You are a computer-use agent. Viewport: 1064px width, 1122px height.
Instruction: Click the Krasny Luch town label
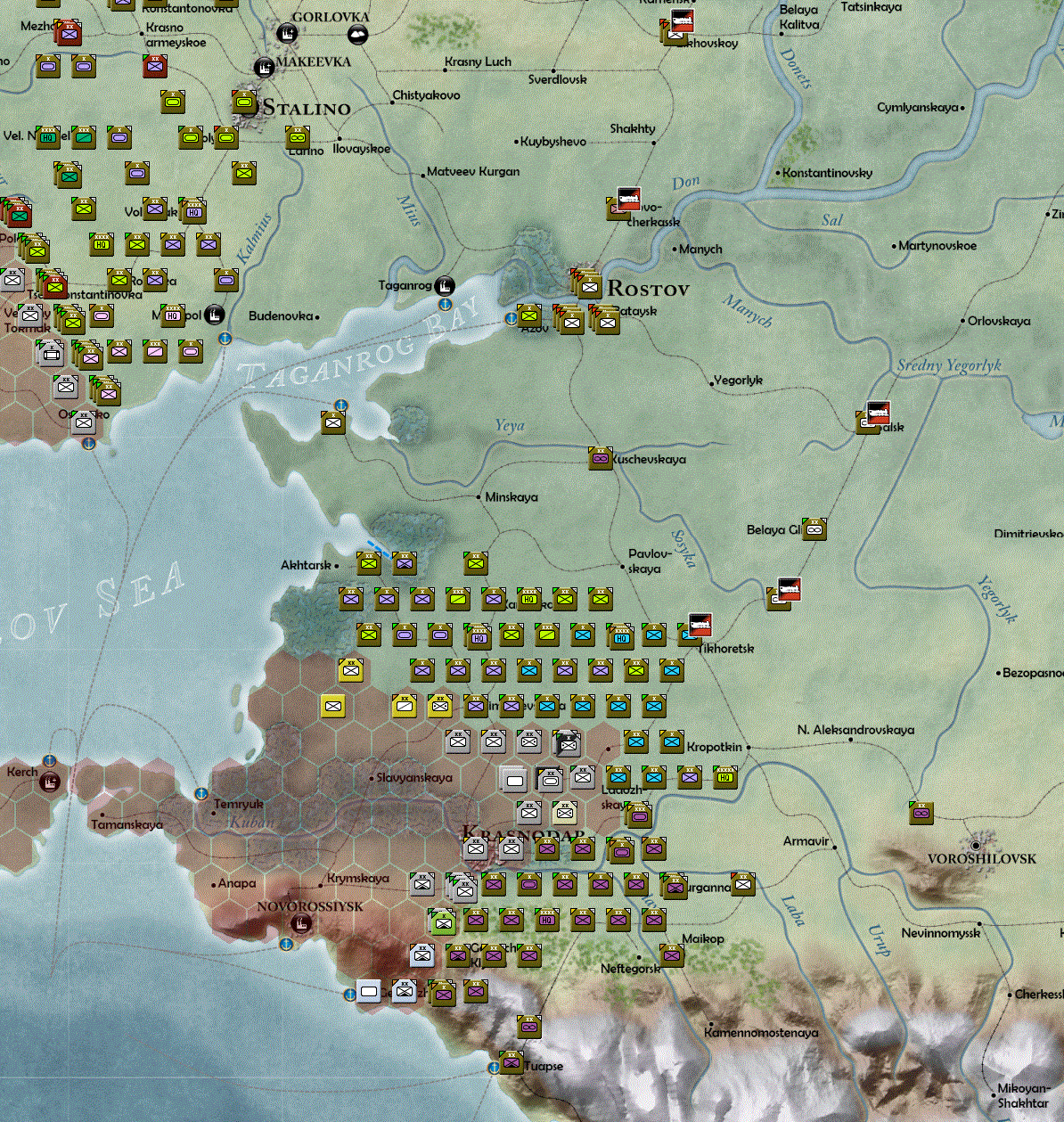479,62
